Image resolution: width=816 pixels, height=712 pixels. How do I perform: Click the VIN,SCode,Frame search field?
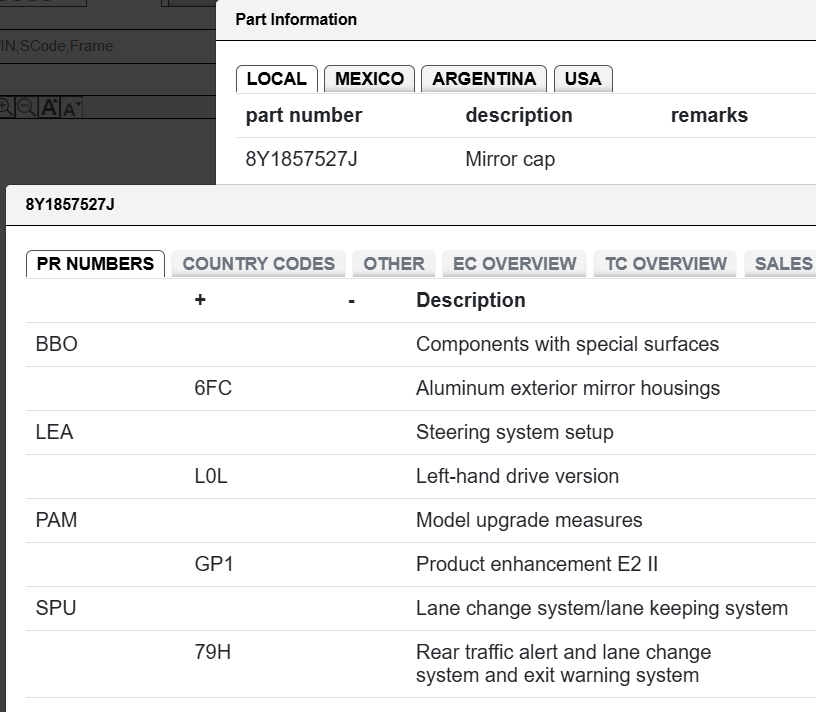[108, 46]
